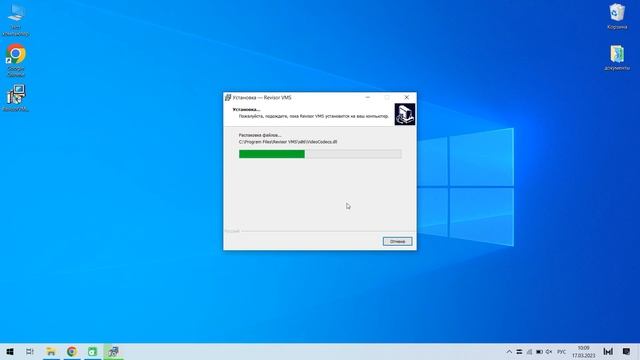Image resolution: width=640 pixels, height=360 pixels.
Task: Open File Explorer from the taskbar
Action: pos(51,351)
